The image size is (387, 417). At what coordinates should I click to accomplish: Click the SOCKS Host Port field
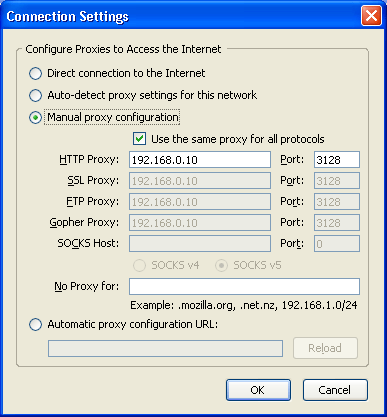pyautogui.click(x=337, y=244)
